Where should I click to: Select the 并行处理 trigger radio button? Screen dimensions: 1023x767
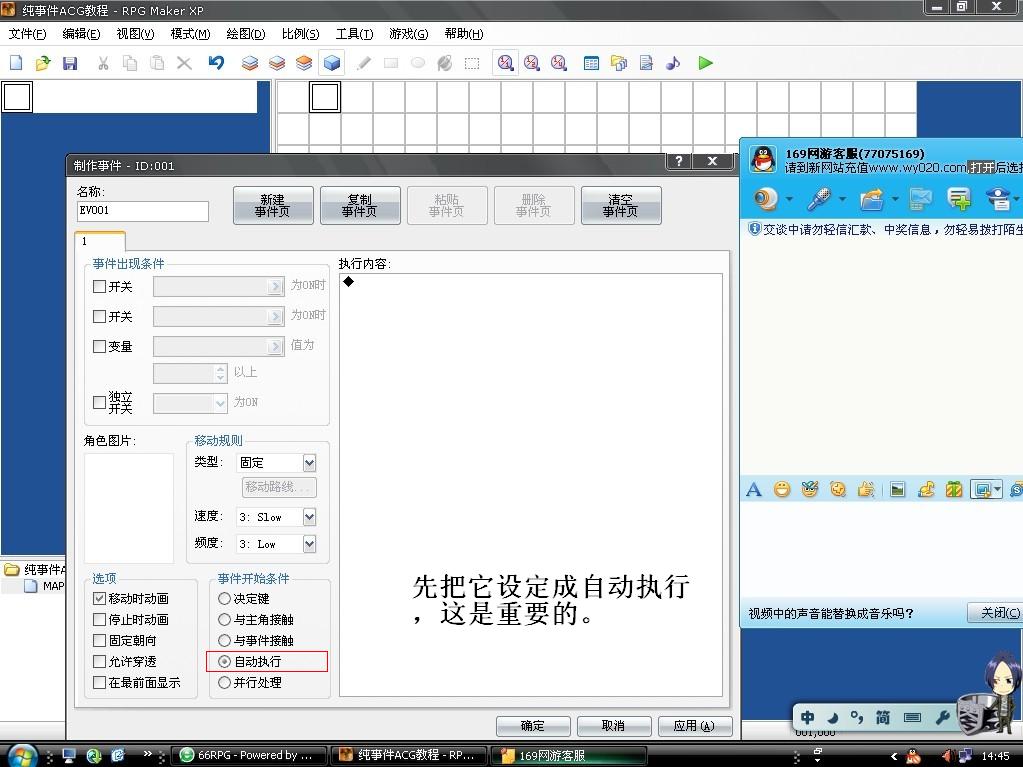pyautogui.click(x=224, y=682)
